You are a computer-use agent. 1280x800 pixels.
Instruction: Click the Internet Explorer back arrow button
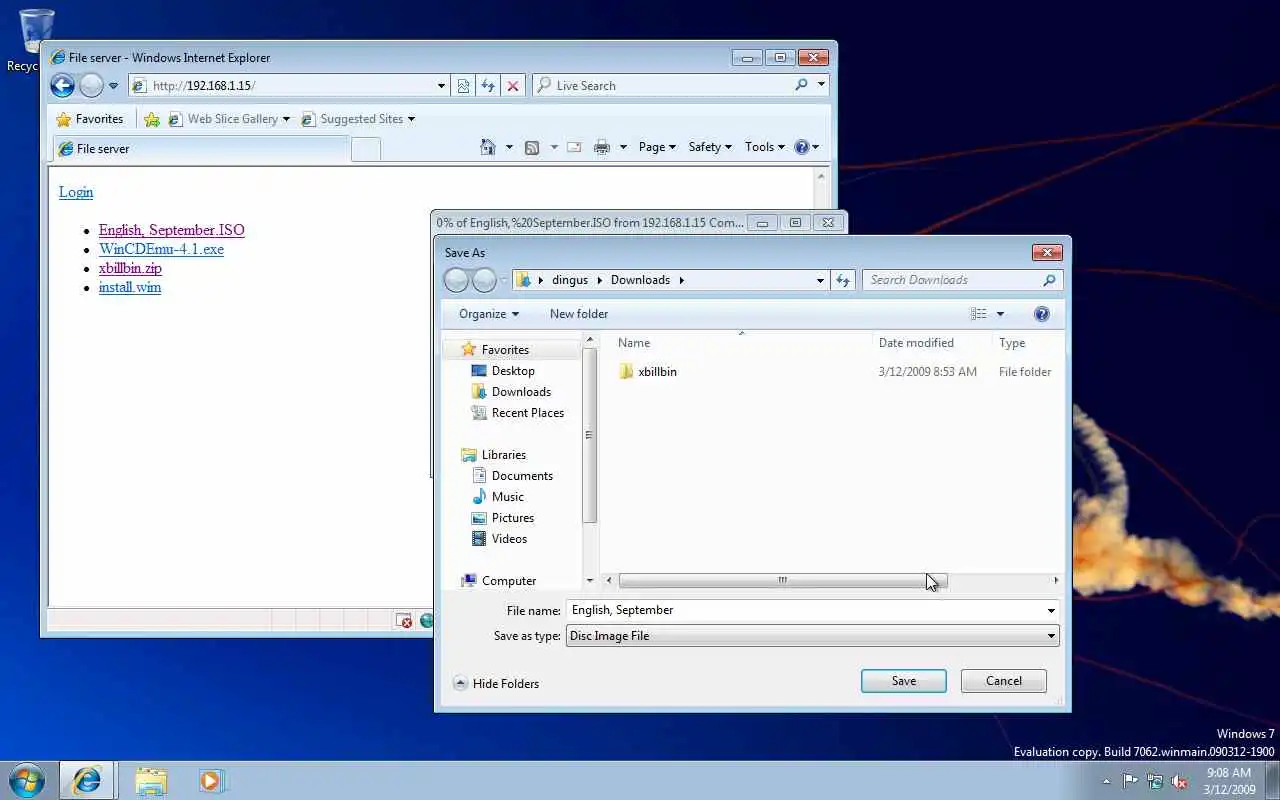point(62,86)
